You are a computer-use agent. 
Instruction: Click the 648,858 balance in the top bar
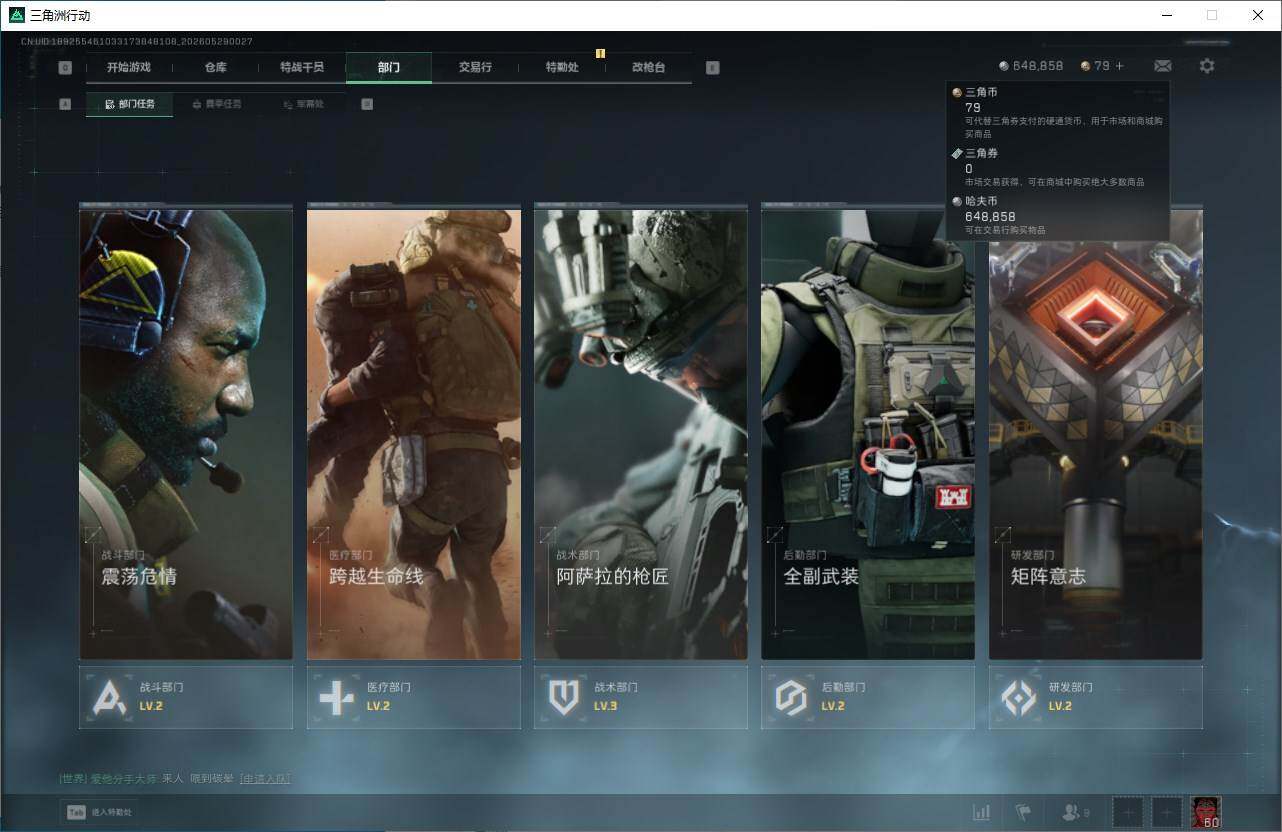(1038, 66)
